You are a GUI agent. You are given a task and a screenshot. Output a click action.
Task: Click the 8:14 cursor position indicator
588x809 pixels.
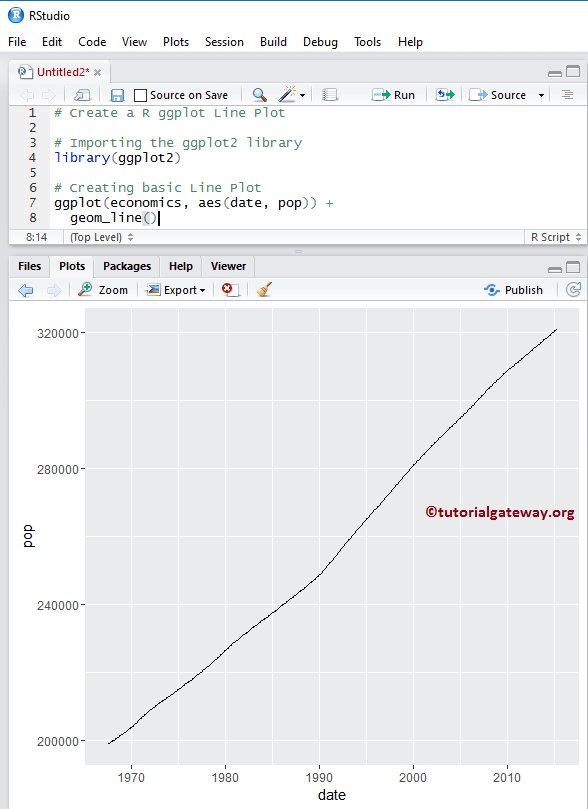pyautogui.click(x=36, y=237)
